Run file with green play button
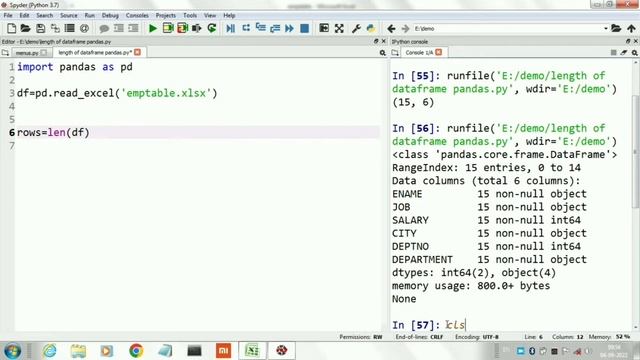640x360 pixels. (153, 28)
